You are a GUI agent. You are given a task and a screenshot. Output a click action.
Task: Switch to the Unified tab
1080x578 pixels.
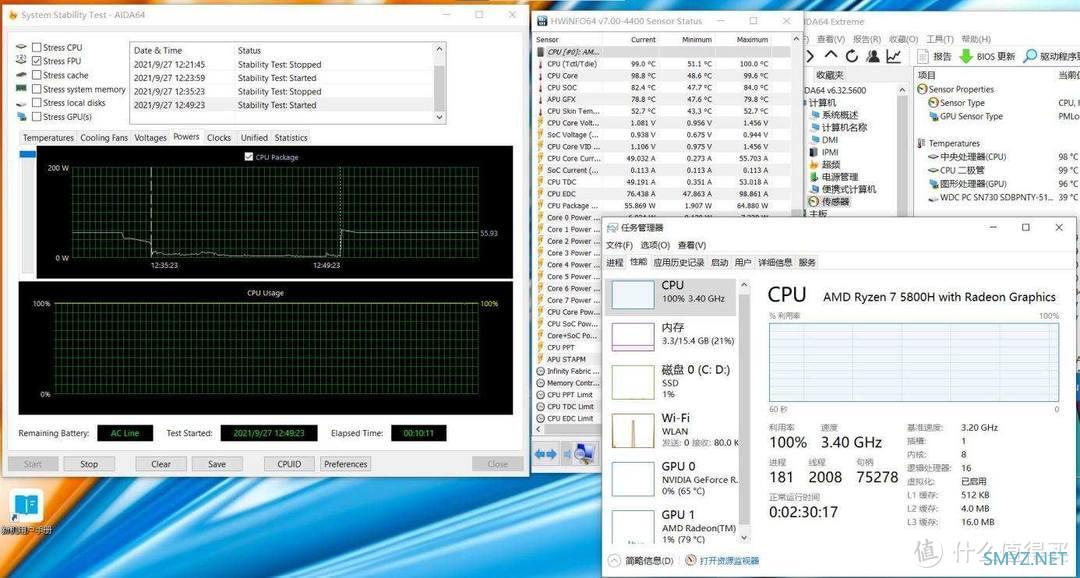(x=253, y=138)
